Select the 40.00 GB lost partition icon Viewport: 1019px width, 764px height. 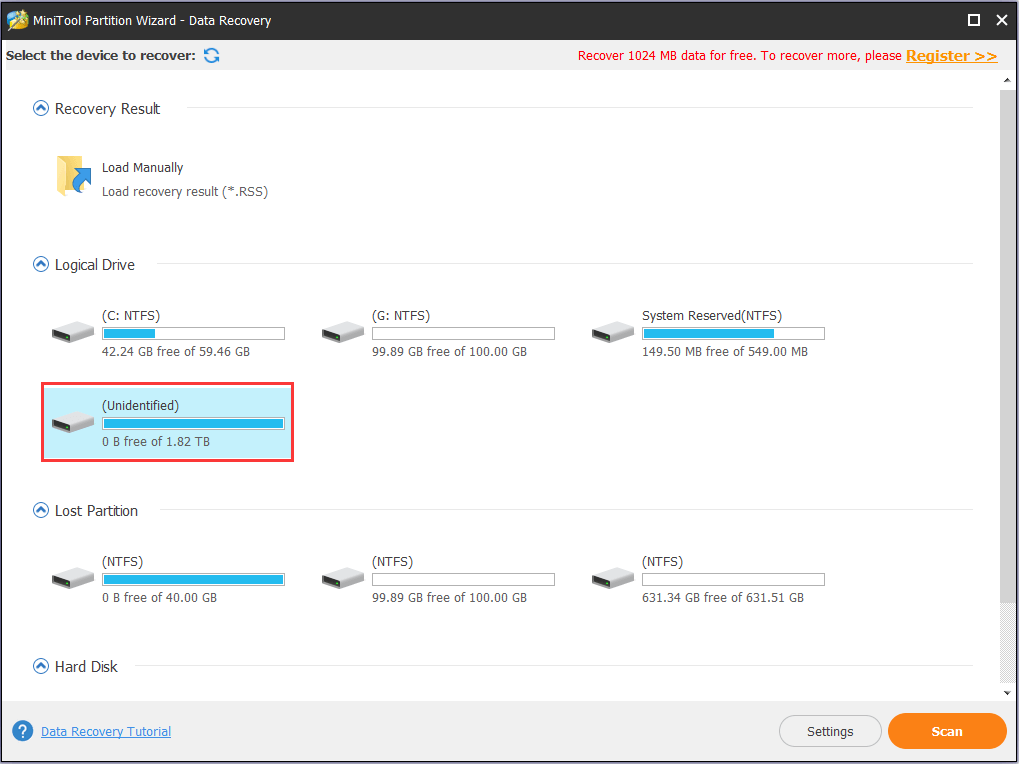point(73,578)
